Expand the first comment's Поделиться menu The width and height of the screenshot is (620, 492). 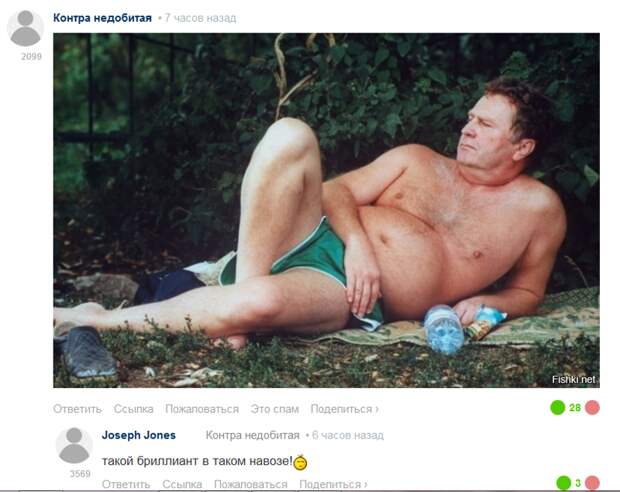(x=344, y=409)
